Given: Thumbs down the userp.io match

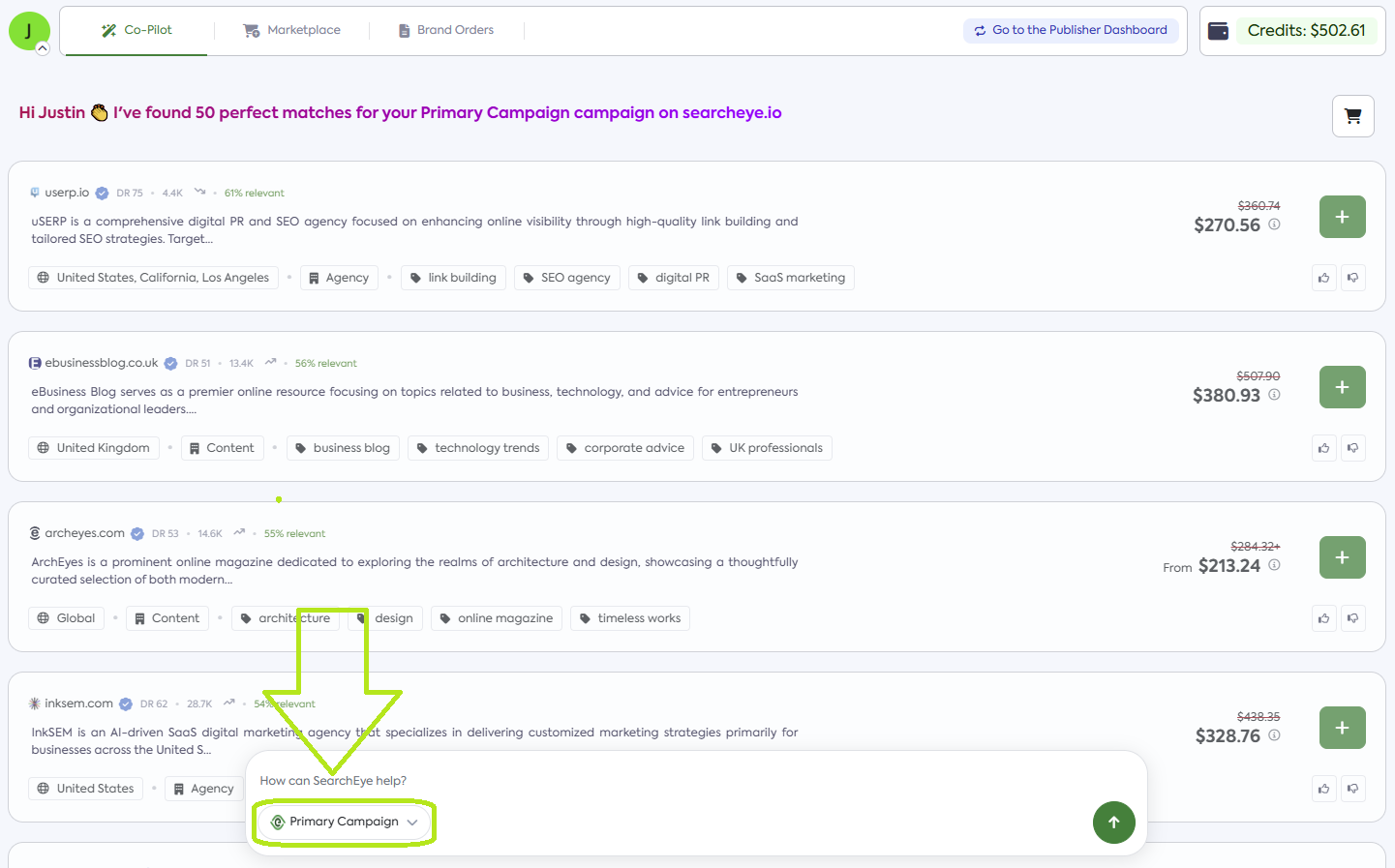Looking at the screenshot, I should point(1353,278).
